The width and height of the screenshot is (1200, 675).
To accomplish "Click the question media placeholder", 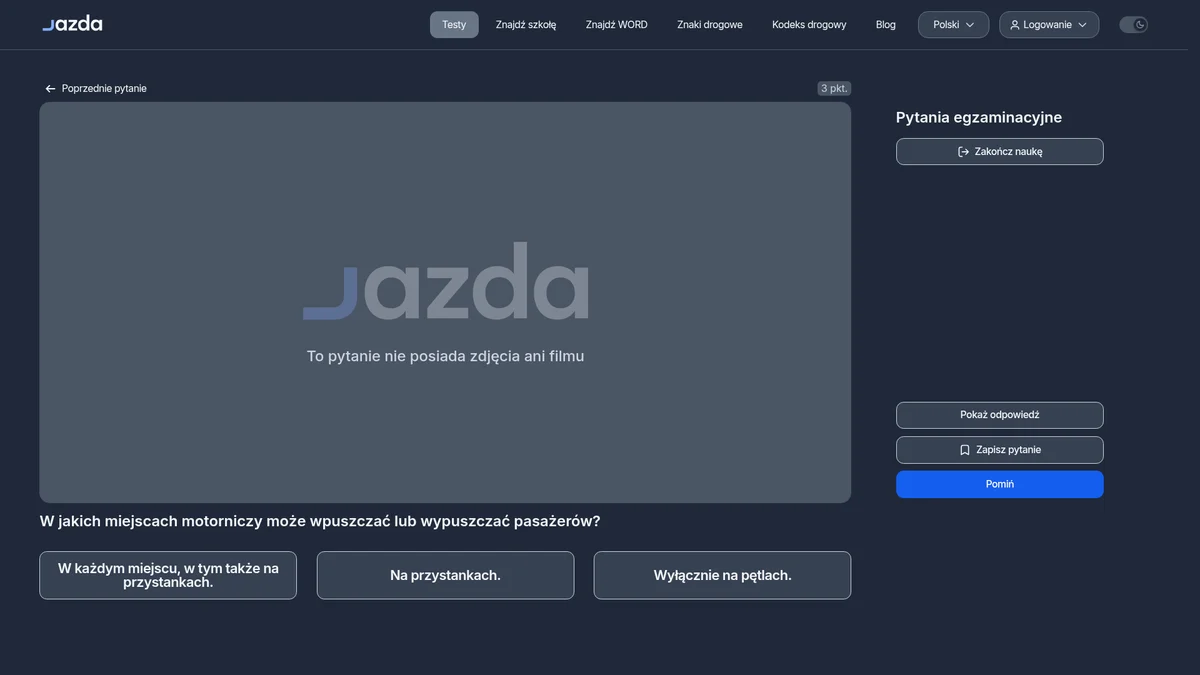I will 445,302.
